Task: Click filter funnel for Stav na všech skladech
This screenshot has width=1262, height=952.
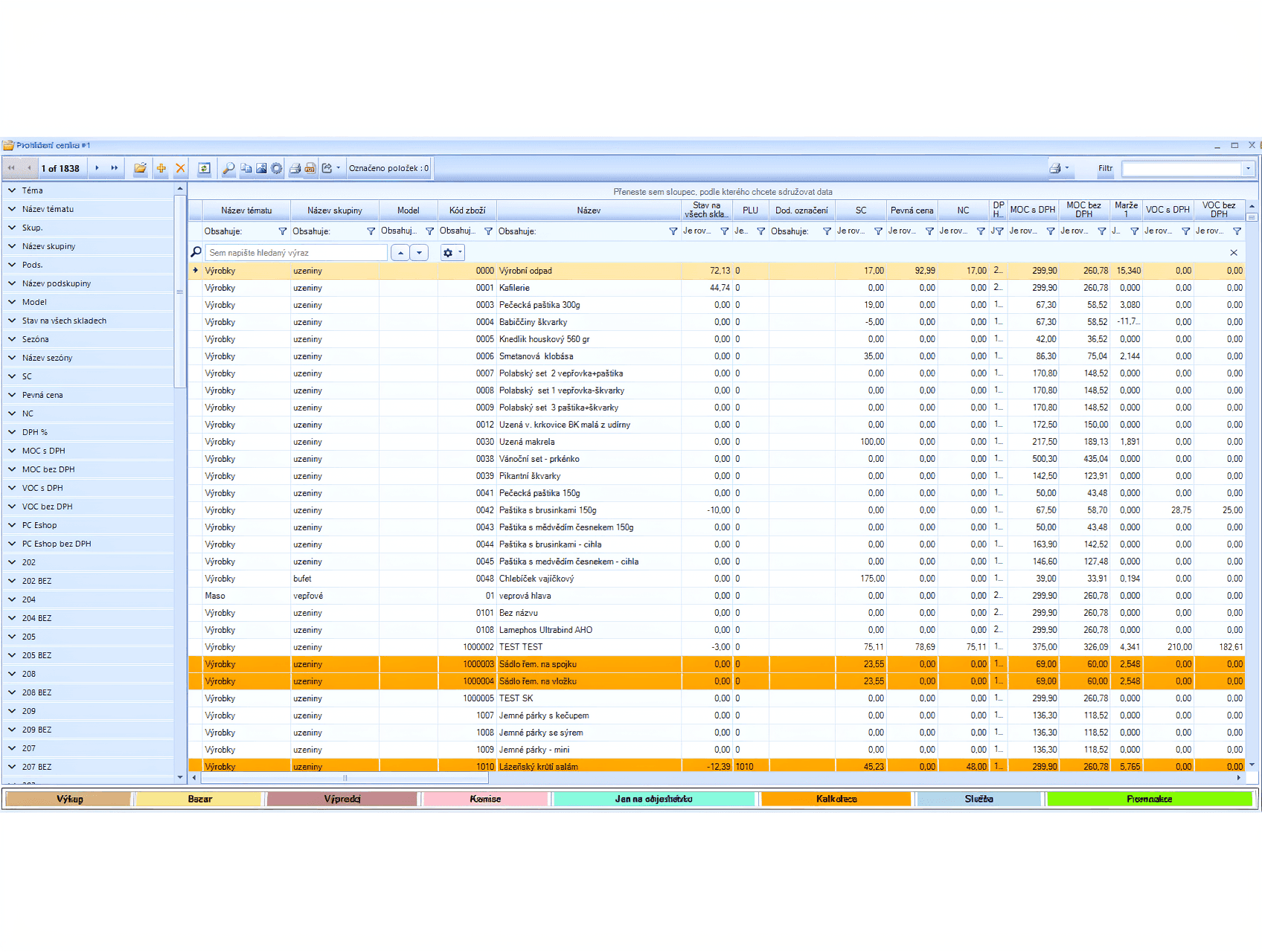Action: pos(725,231)
